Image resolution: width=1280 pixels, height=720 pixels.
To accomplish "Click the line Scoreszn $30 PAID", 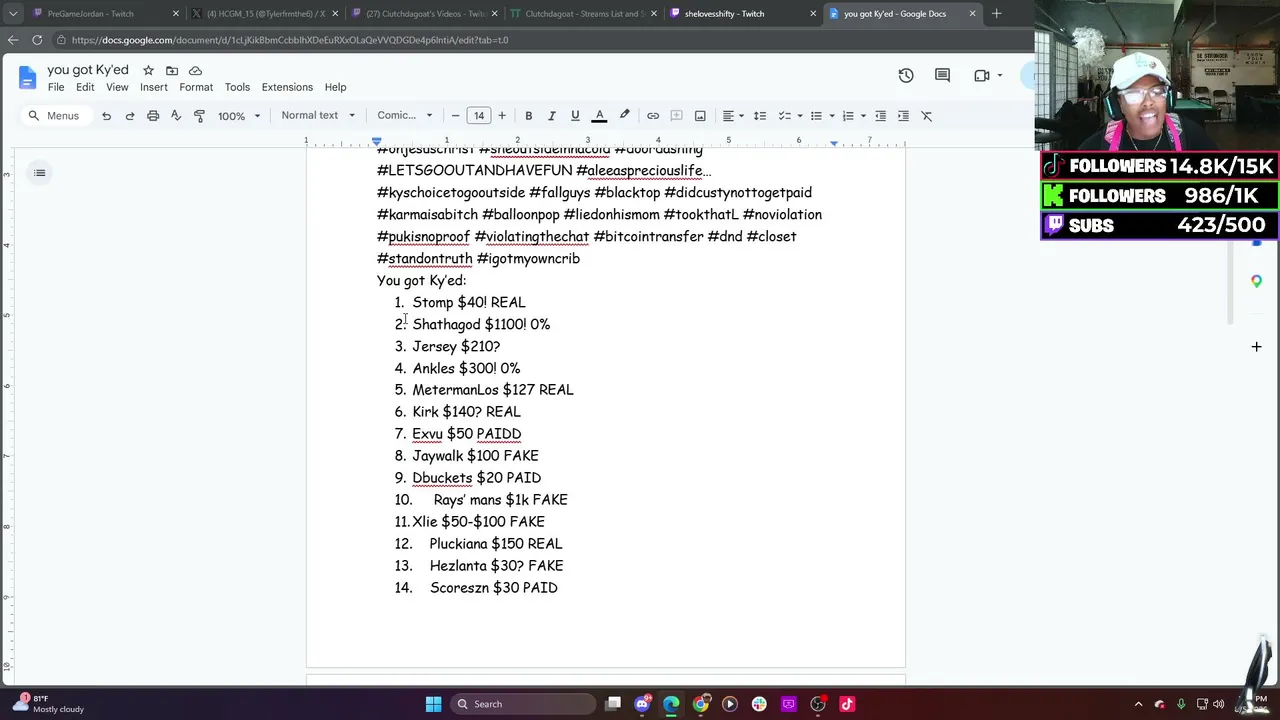I will pyautogui.click(x=494, y=588).
